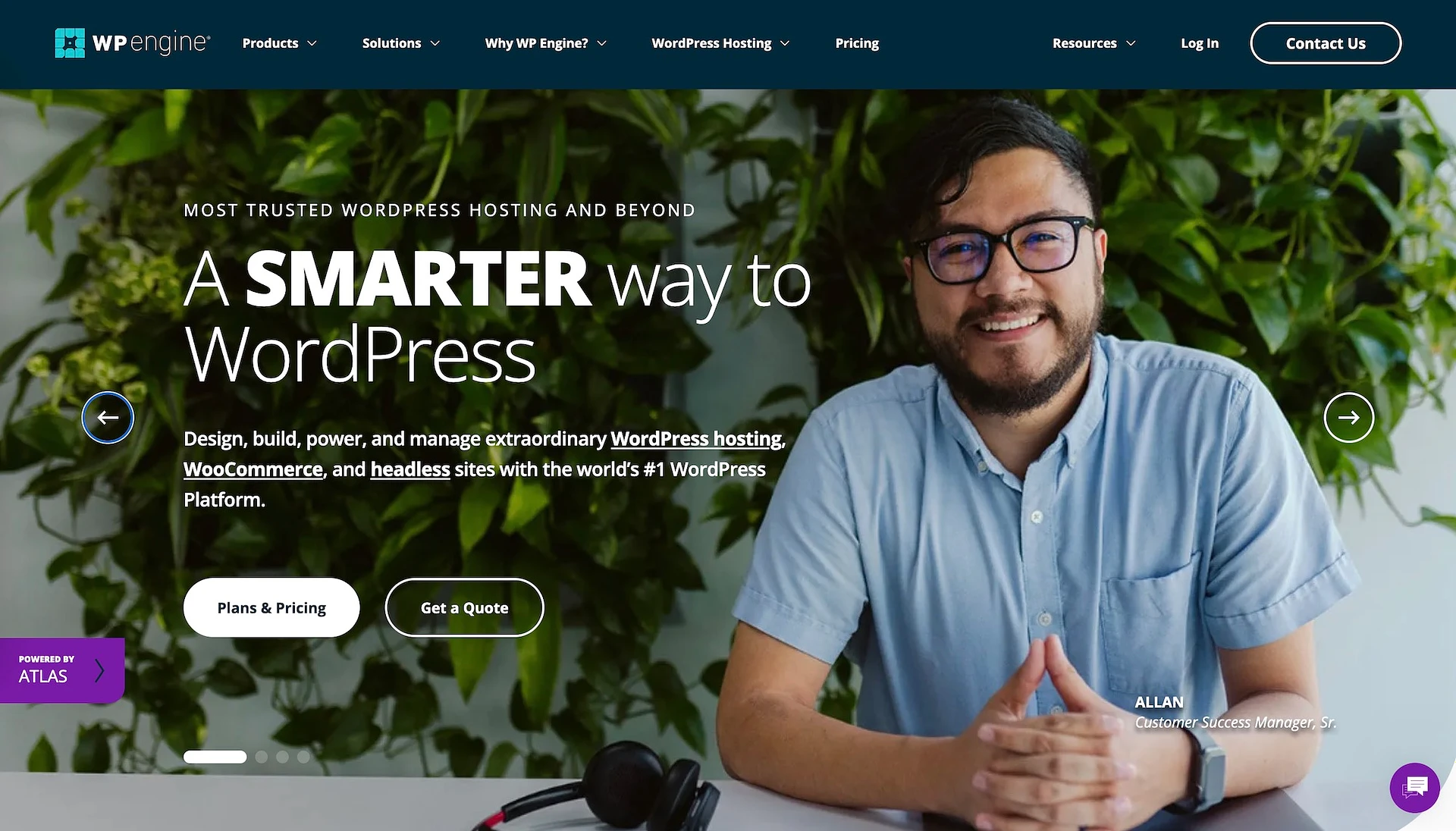Click the left carousel navigation arrow

click(108, 417)
